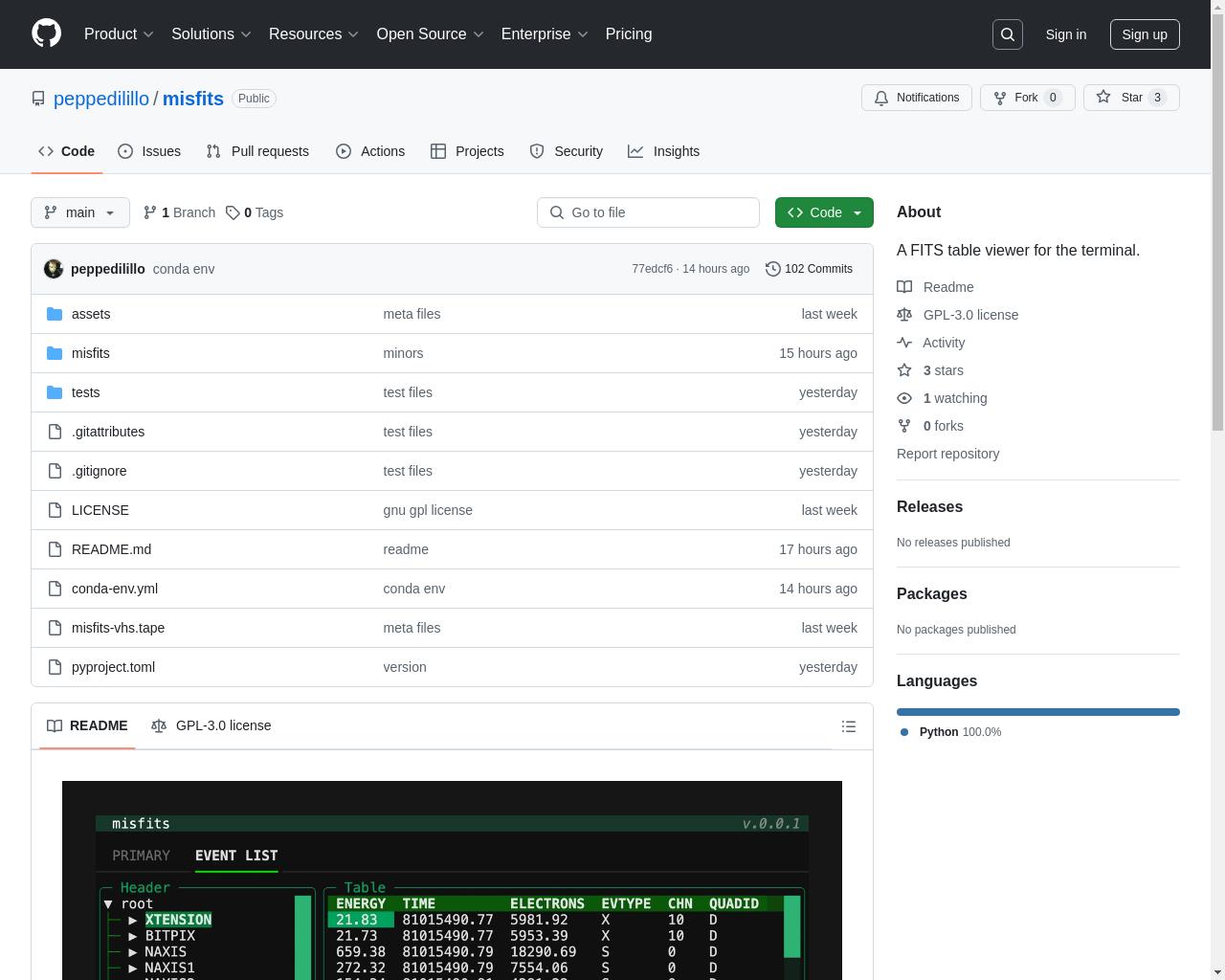
Task: Fork the misfits repository
Action: click(x=1027, y=98)
